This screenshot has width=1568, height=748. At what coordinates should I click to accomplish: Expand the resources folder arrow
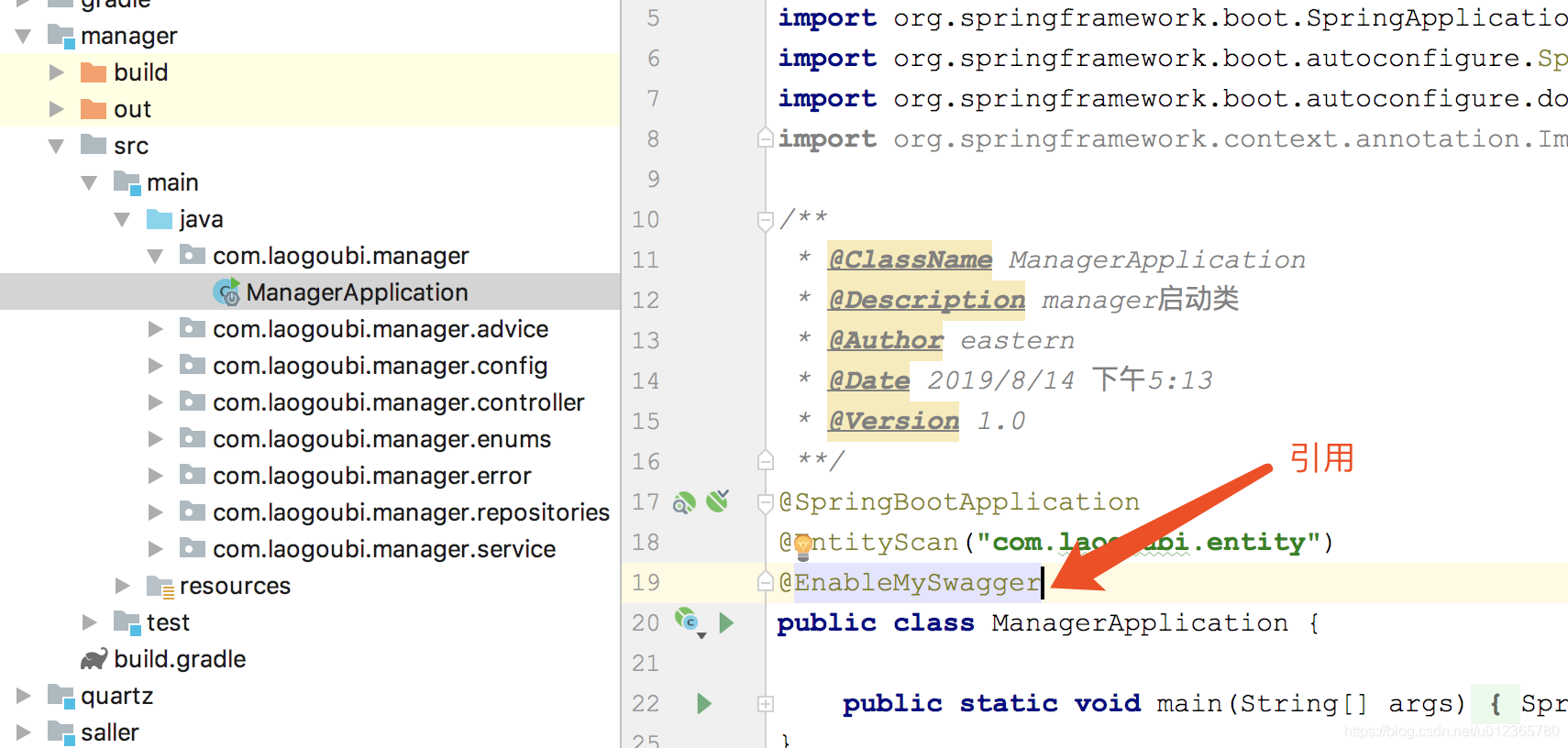click(x=123, y=586)
